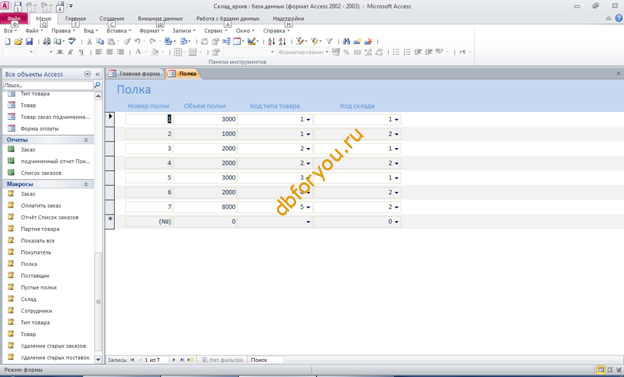Collapse the navigation pane with double chevron
This screenshot has height=377, width=624.
tap(98, 74)
